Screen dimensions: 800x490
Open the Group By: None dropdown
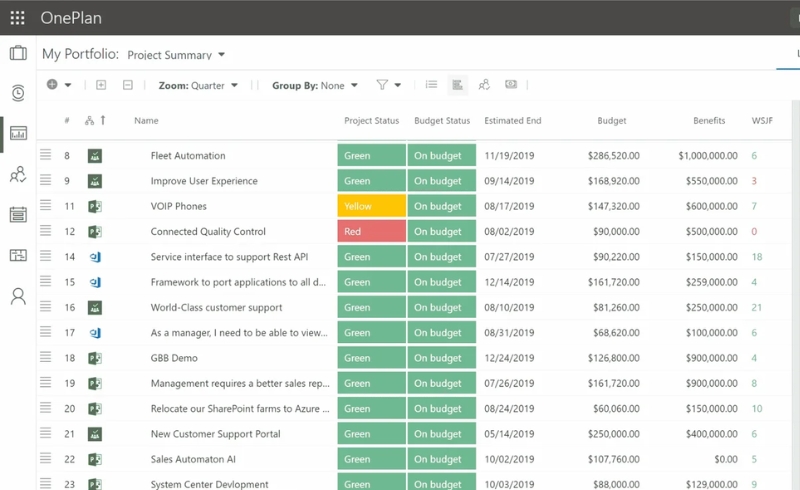(314, 85)
